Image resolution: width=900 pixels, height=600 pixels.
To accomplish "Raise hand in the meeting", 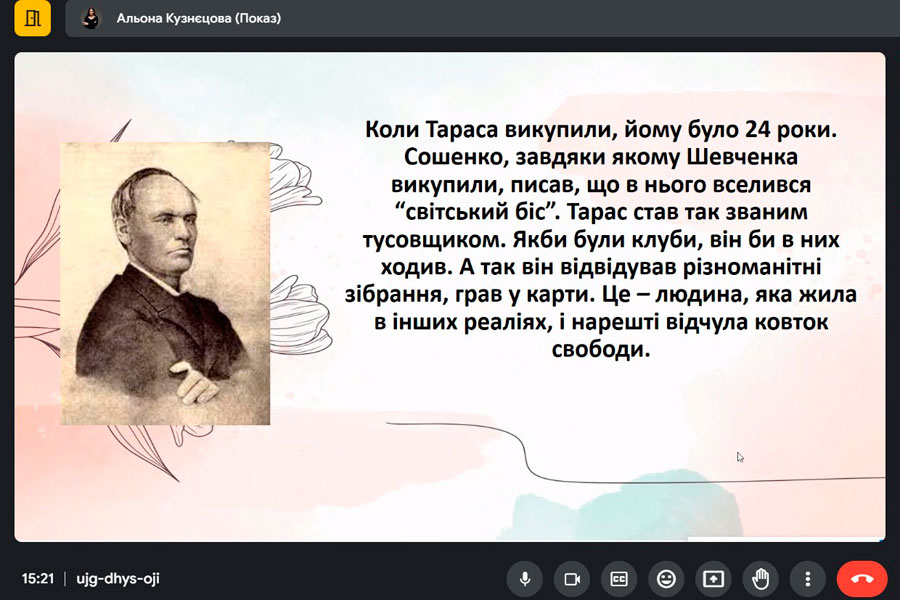I will 761,579.
